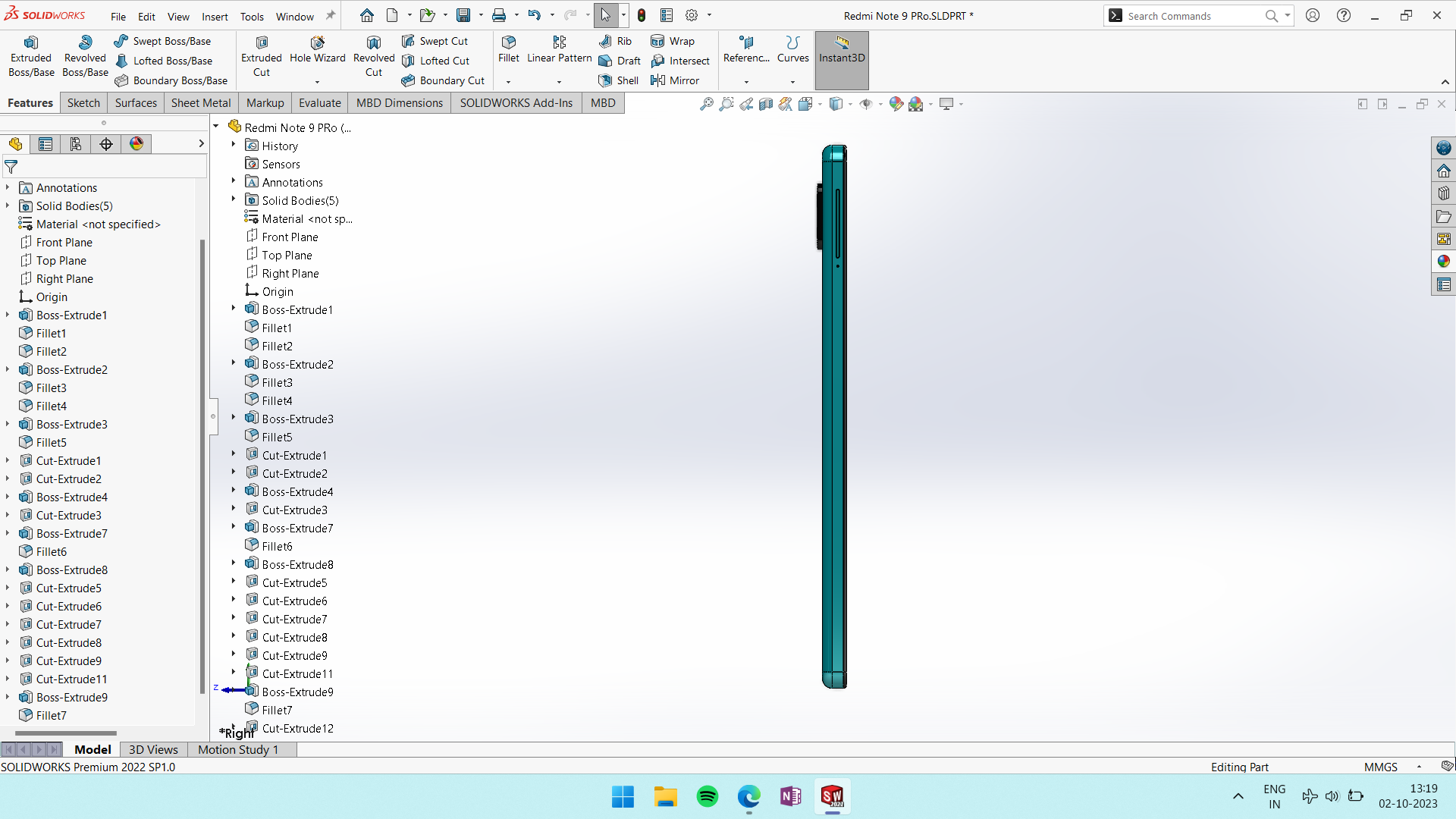Viewport: 1456px width, 819px height.
Task: Open the 3D Views tab
Action: [153, 749]
